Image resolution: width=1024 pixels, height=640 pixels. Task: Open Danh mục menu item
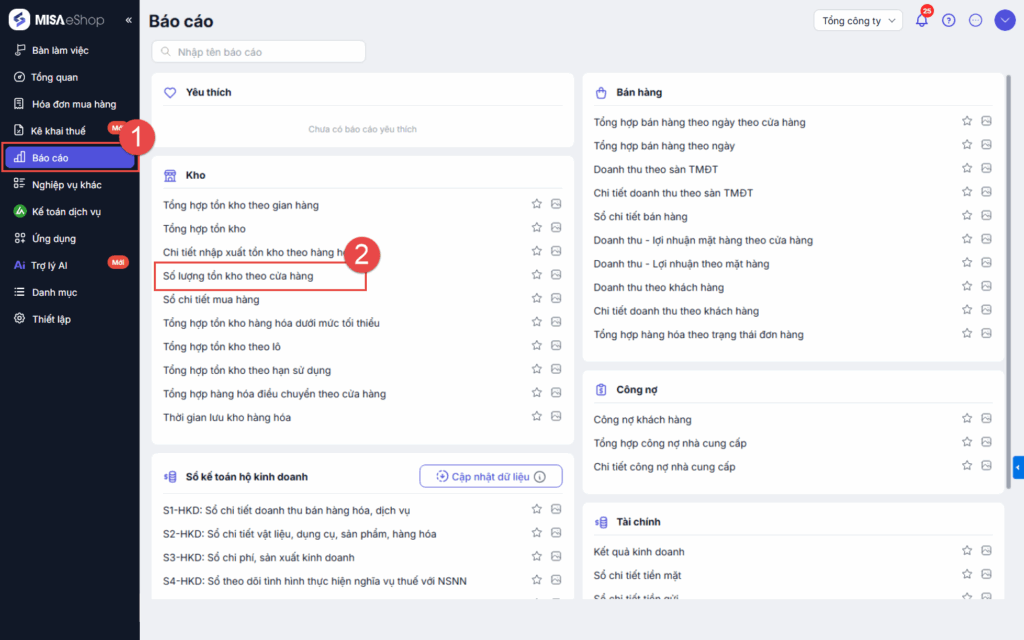pos(54,292)
